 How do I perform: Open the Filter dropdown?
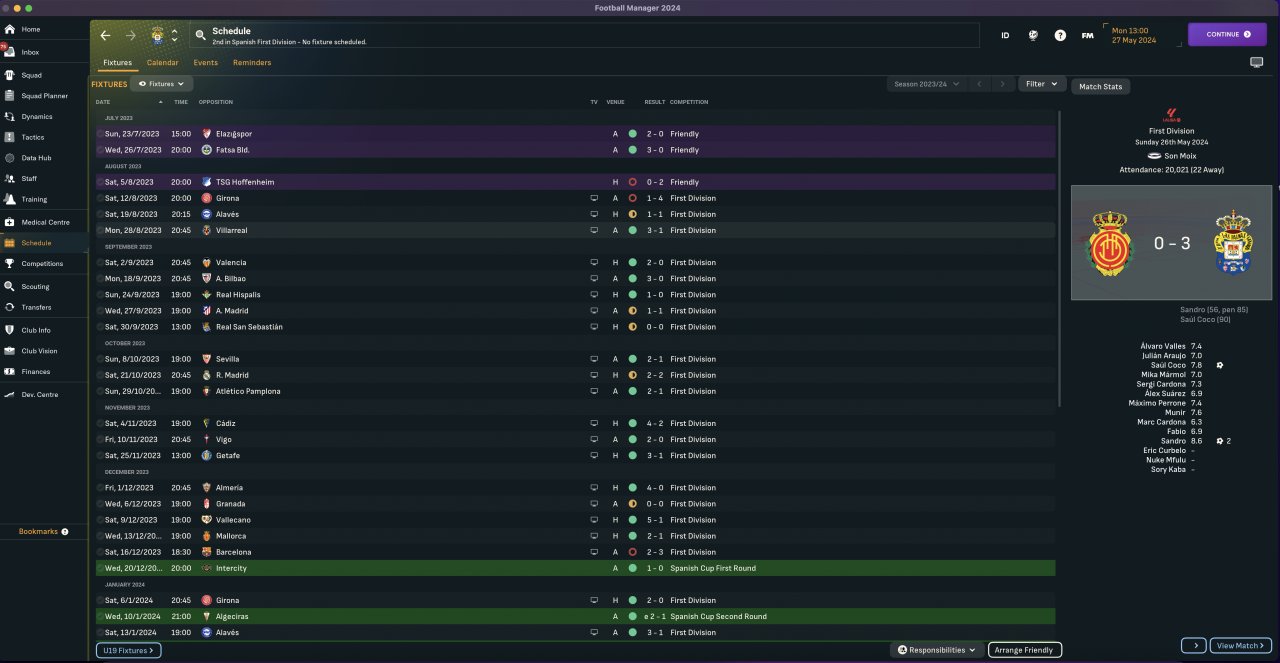coord(1041,84)
